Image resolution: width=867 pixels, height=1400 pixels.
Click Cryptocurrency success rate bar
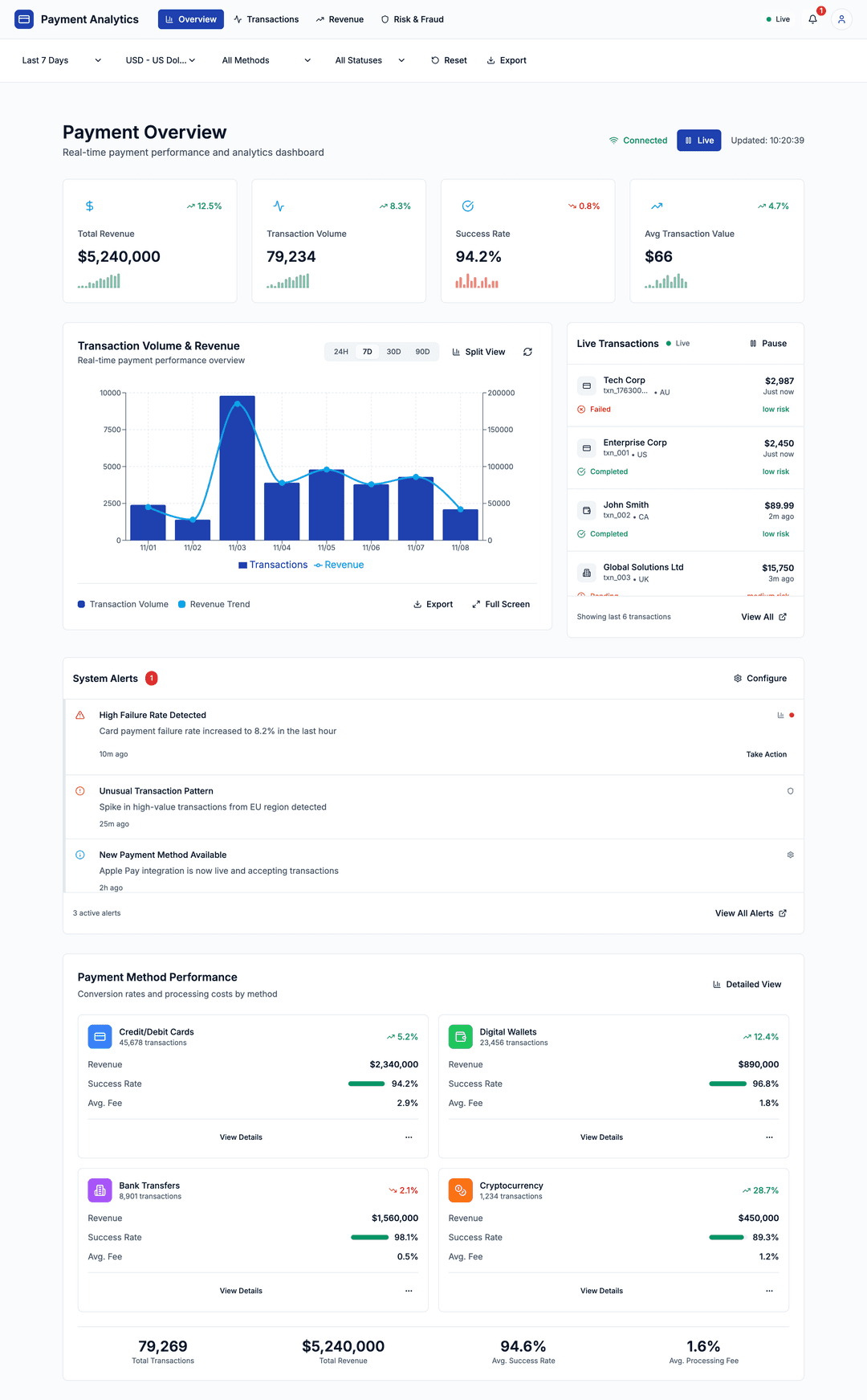tap(727, 1237)
